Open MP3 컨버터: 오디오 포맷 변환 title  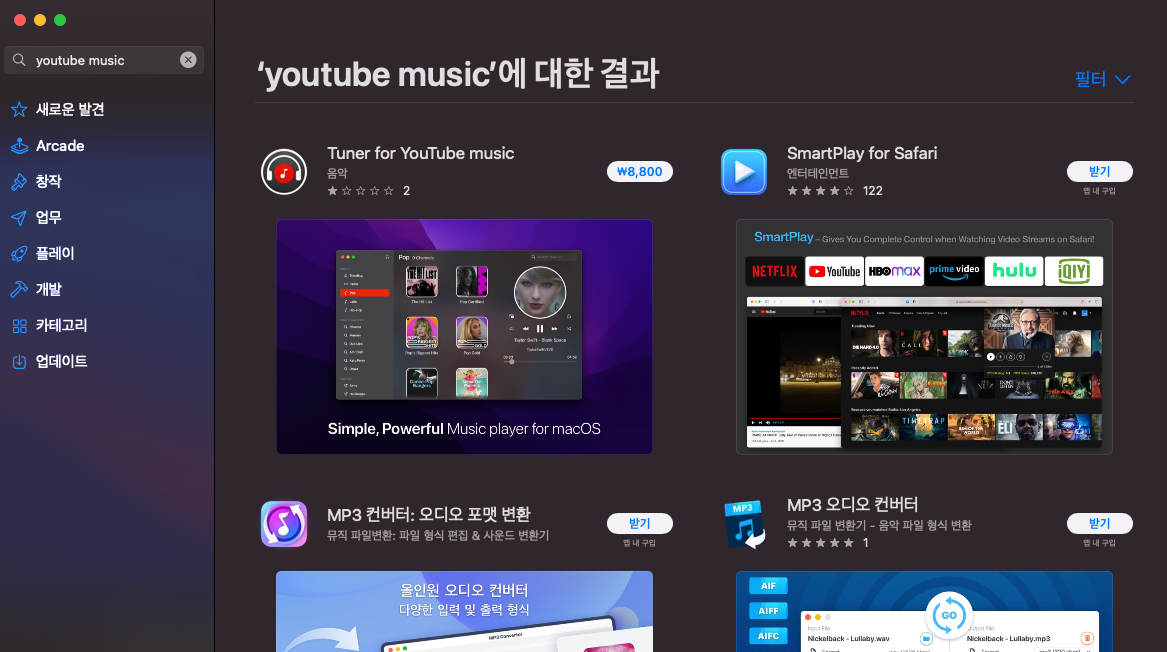429,514
